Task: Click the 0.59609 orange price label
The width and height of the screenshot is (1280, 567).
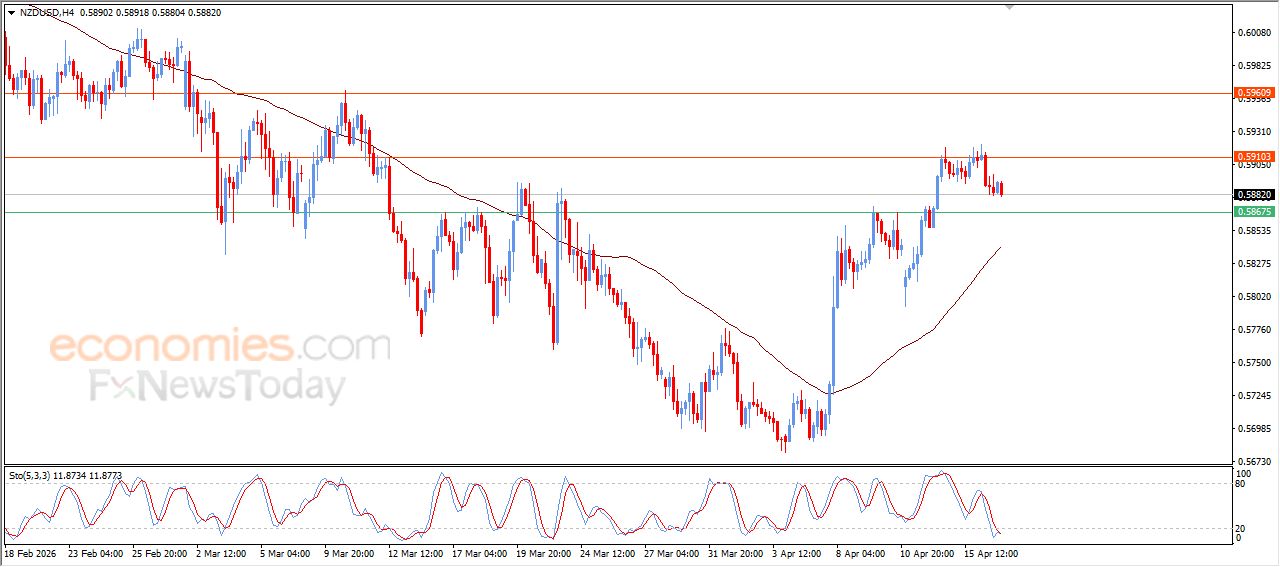Action: [1254, 93]
